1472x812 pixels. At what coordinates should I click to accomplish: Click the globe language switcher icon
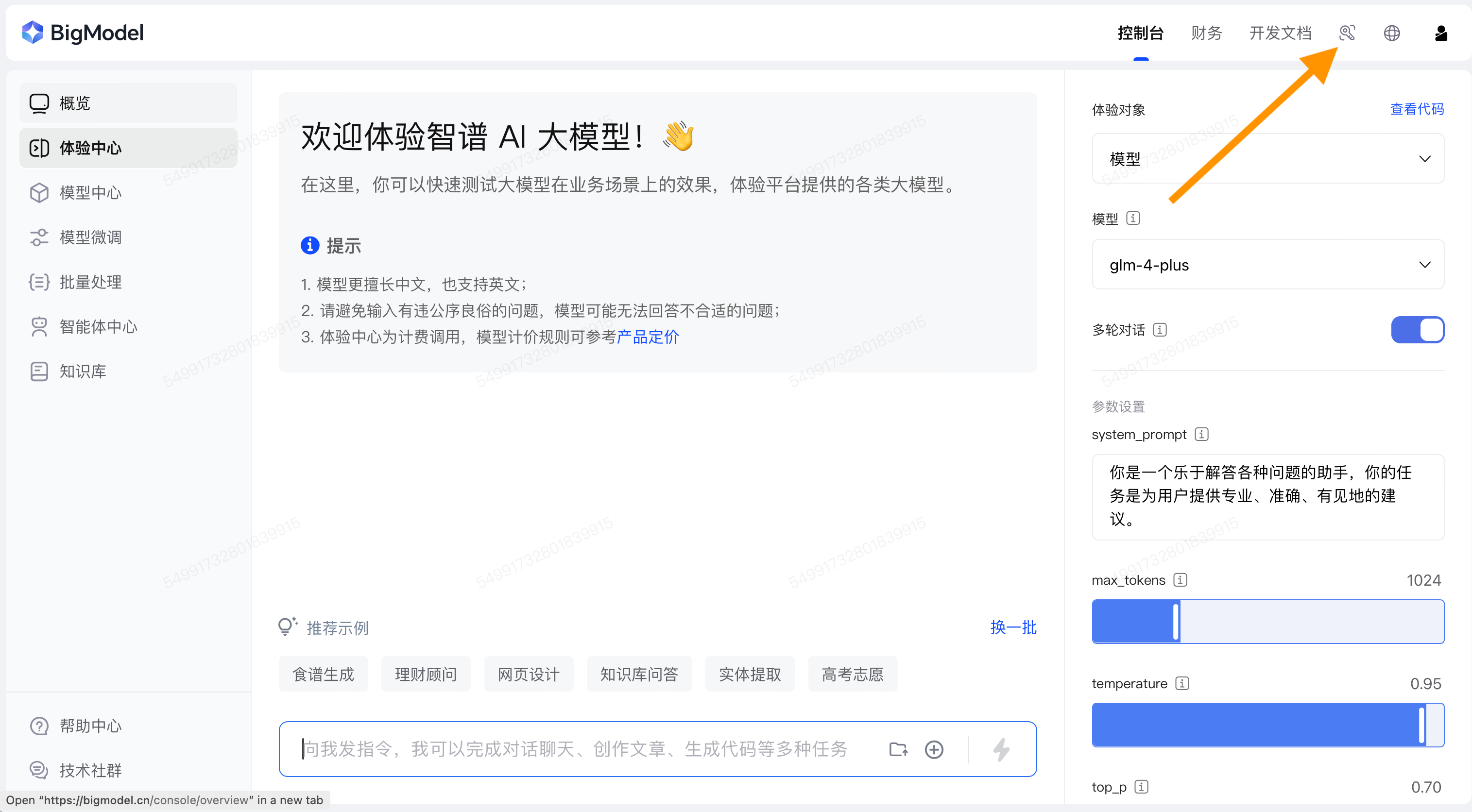point(1392,33)
